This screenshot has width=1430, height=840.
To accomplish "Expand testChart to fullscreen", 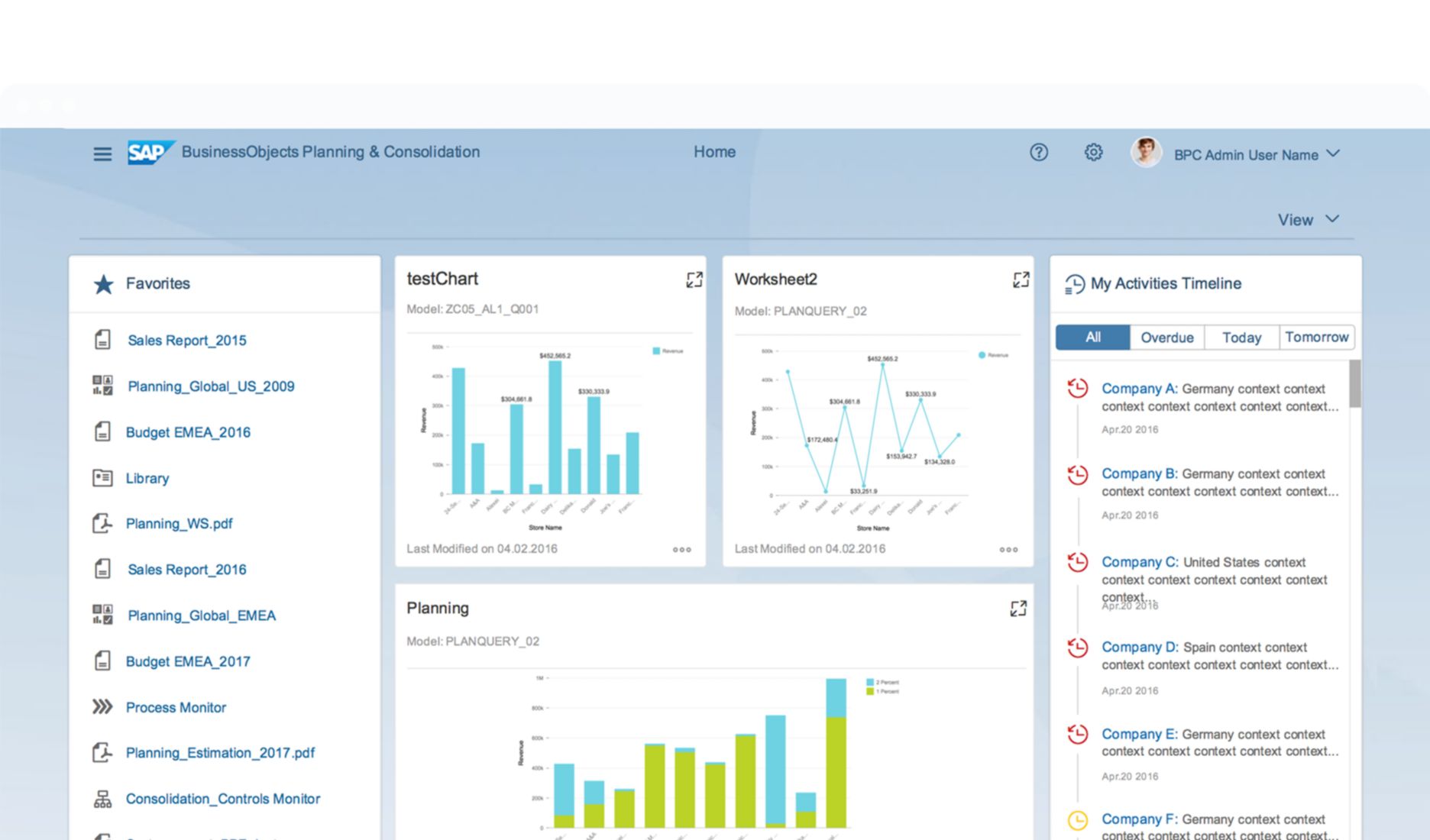I will tap(694, 279).
